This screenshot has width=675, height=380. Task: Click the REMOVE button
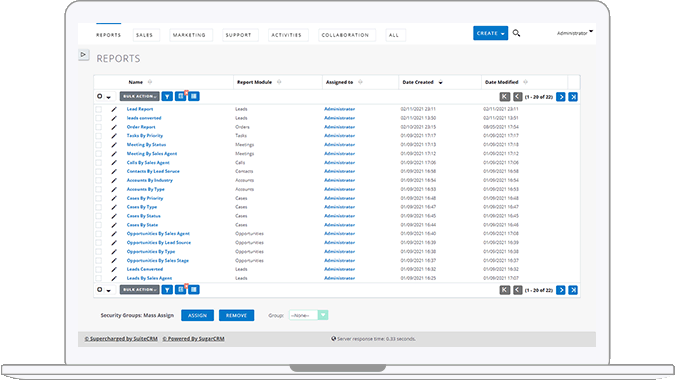point(236,315)
